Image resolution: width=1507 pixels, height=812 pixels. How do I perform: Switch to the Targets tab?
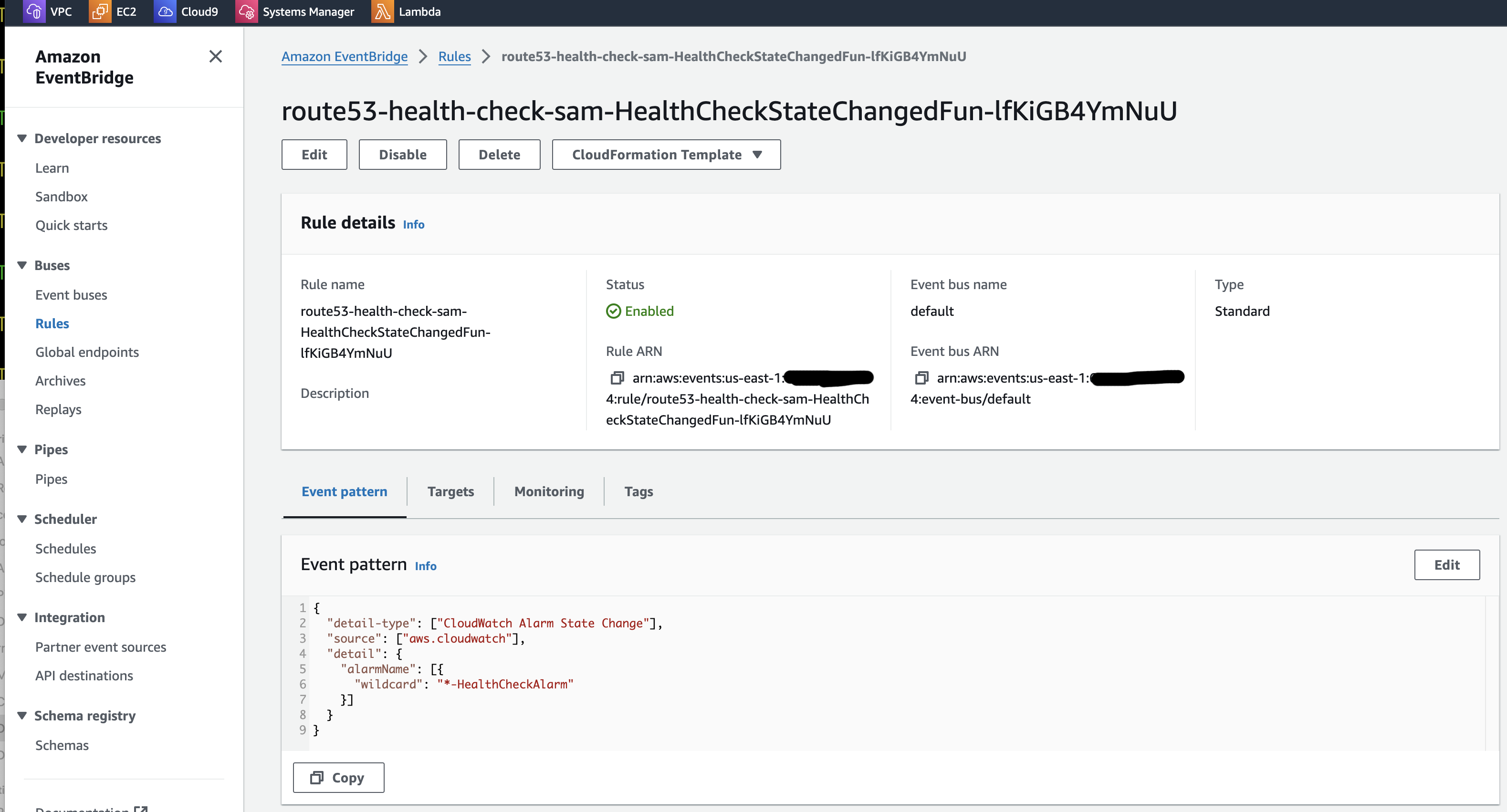pos(450,491)
